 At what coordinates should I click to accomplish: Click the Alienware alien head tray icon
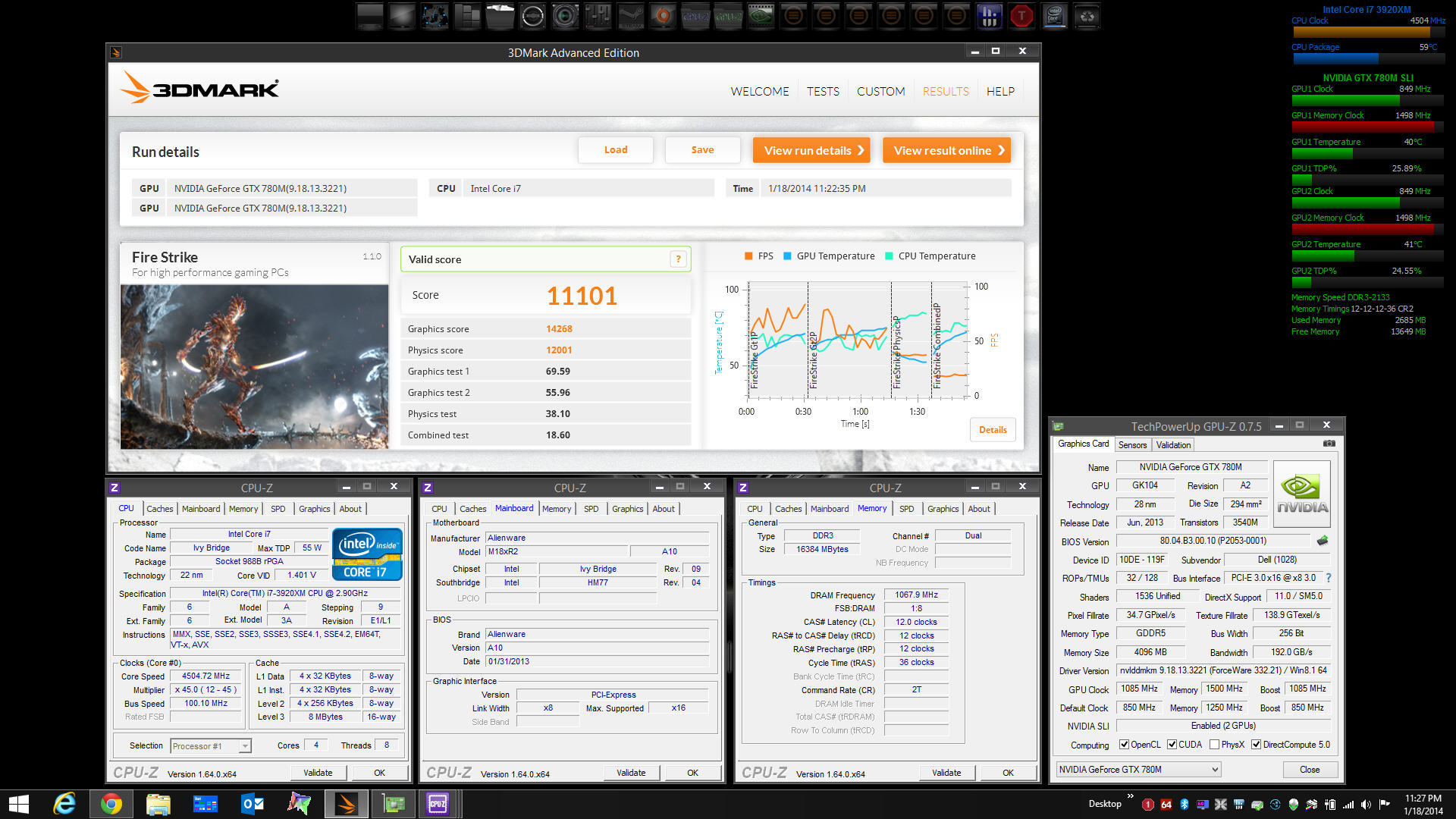[1293, 804]
